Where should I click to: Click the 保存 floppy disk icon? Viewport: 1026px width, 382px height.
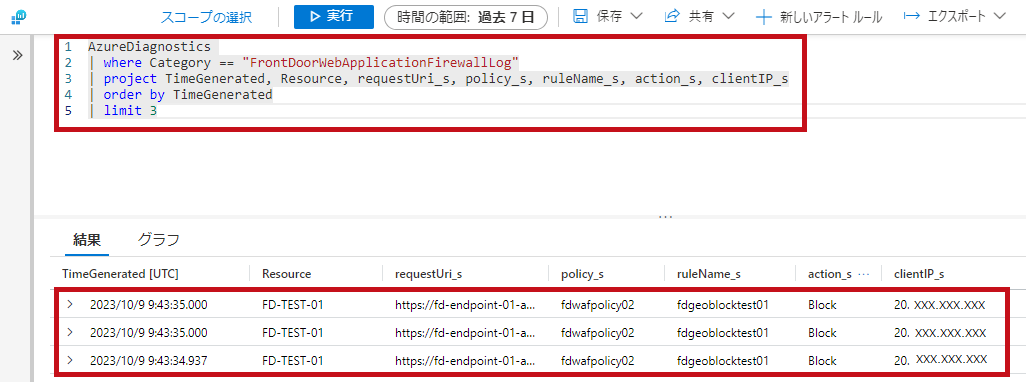pyautogui.click(x=580, y=16)
